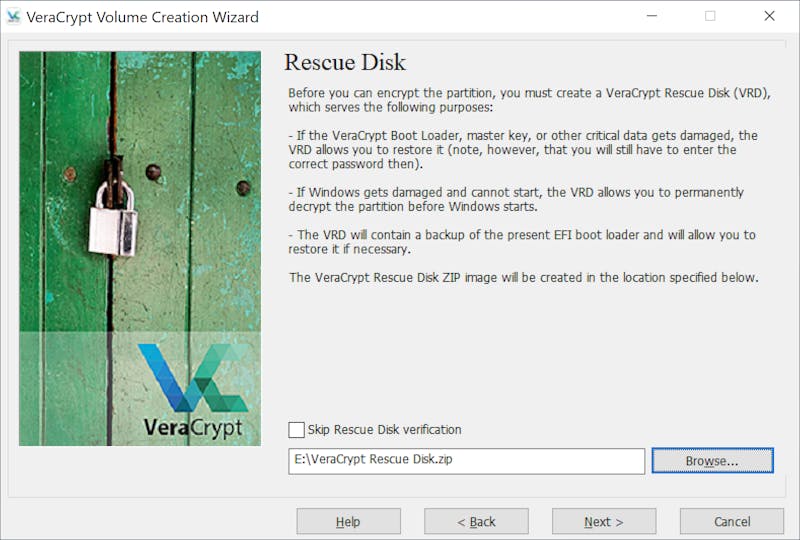This screenshot has height=540, width=800.
Task: Click the VeraCrypt padlock banner image
Action: pos(140,248)
